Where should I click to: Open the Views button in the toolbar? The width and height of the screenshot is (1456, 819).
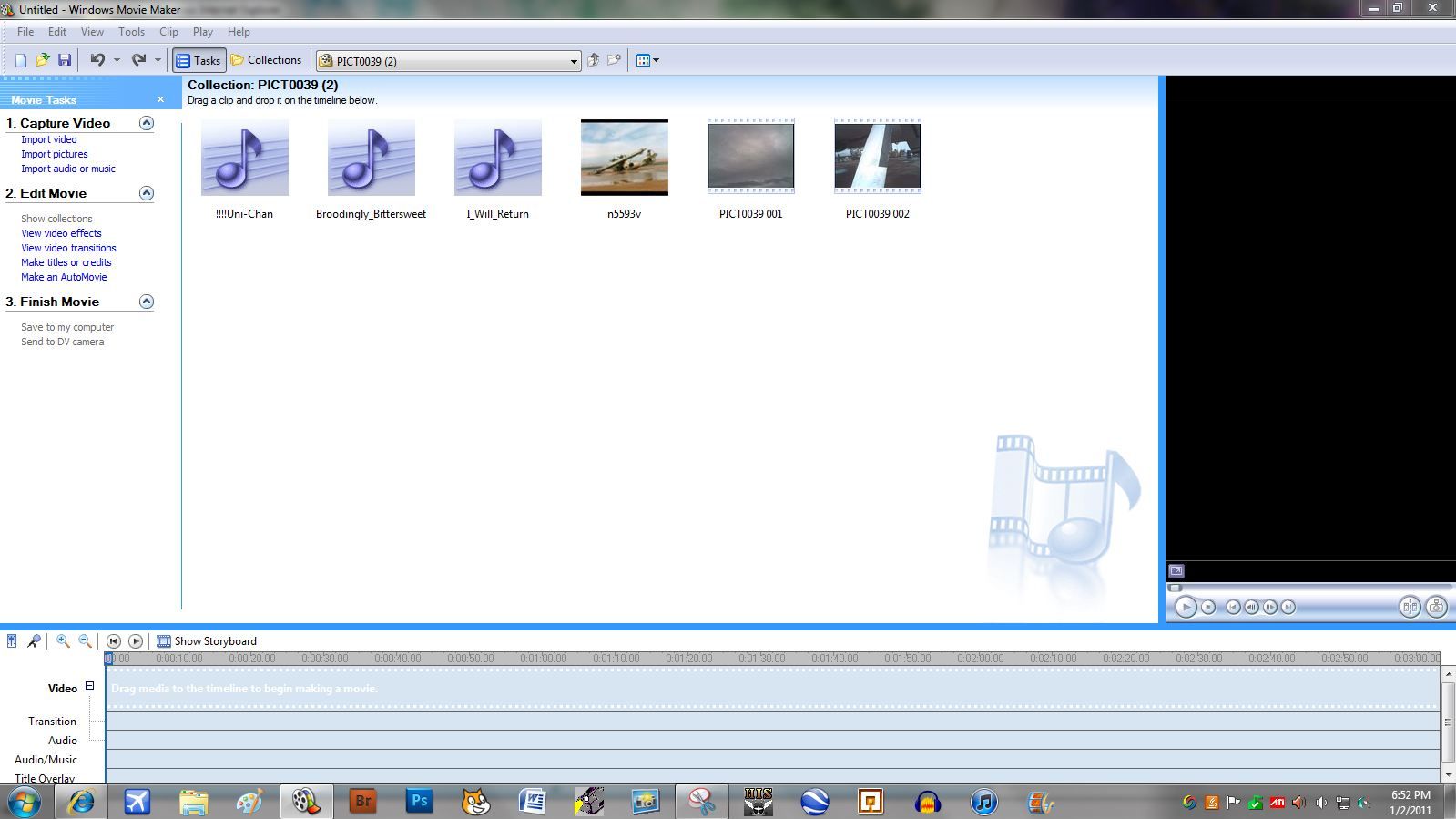click(x=647, y=60)
